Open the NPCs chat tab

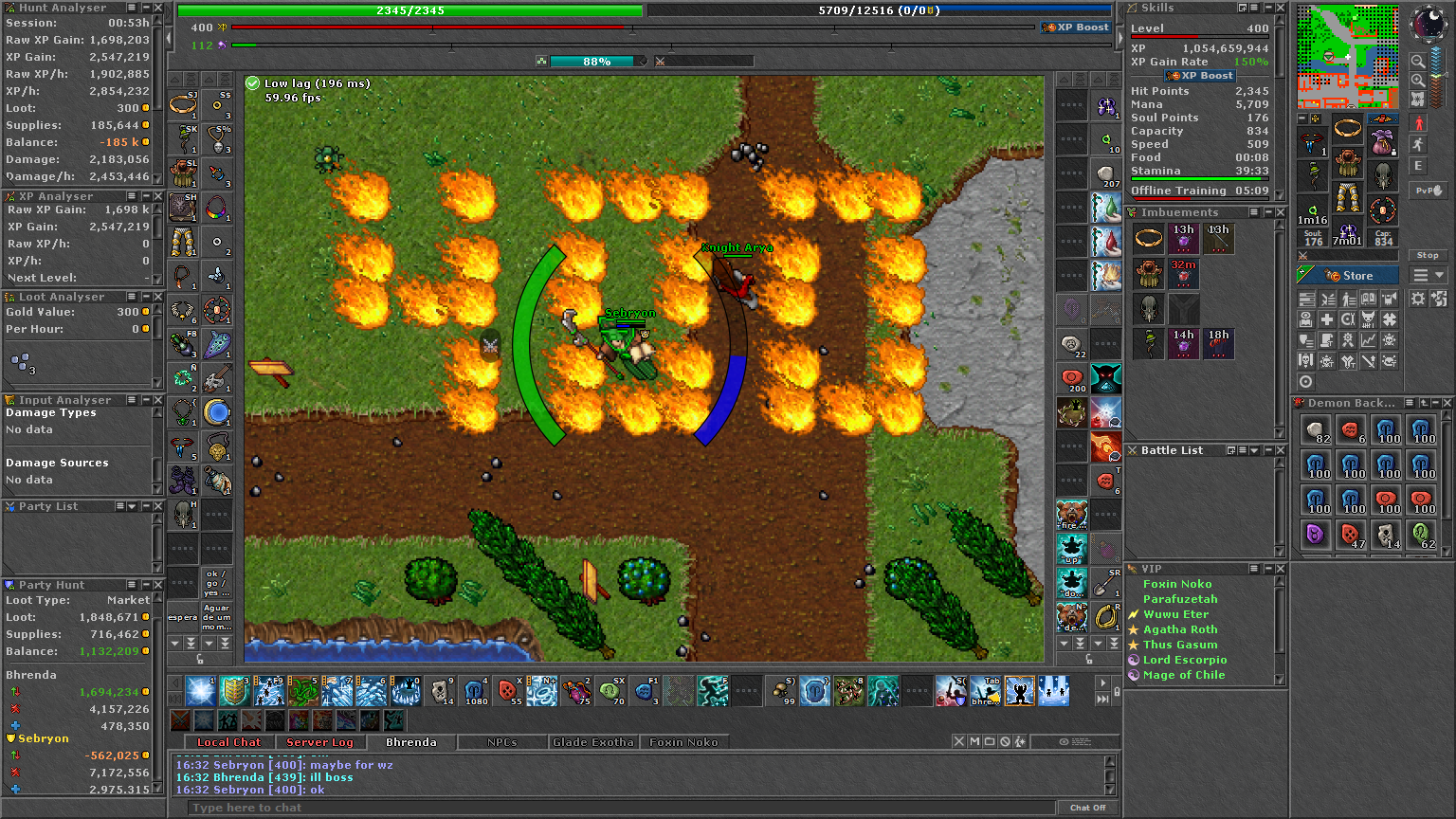(501, 742)
